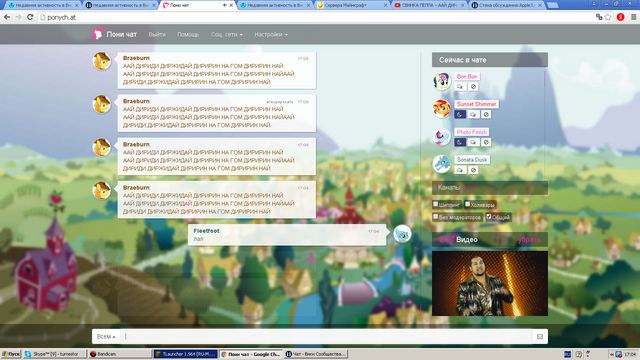640x360 pixels.
Task: Enable the Холивары channel checkbox
Action: [x=467, y=204]
